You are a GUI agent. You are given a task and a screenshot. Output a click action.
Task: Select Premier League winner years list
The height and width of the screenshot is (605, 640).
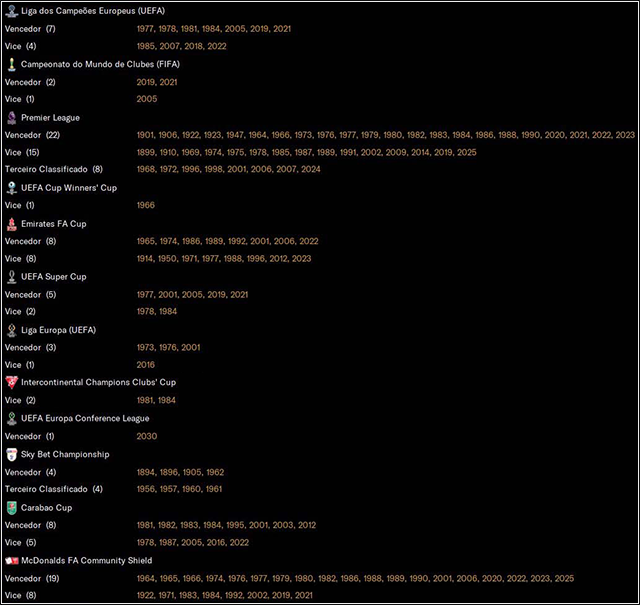pyautogui.click(x=386, y=135)
